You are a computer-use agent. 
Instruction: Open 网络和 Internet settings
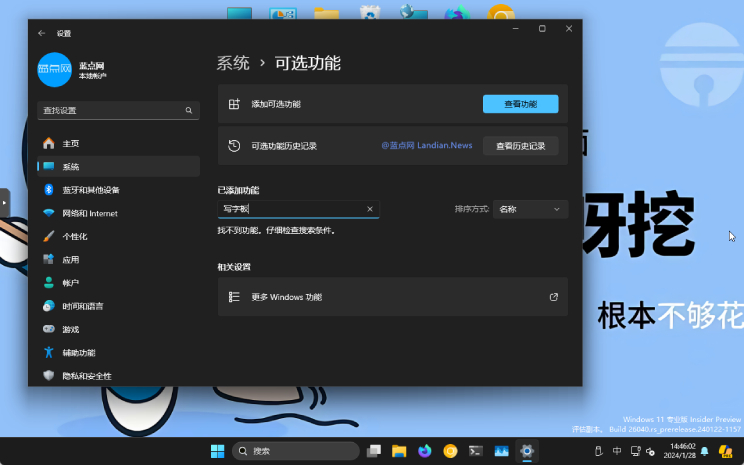click(89, 213)
